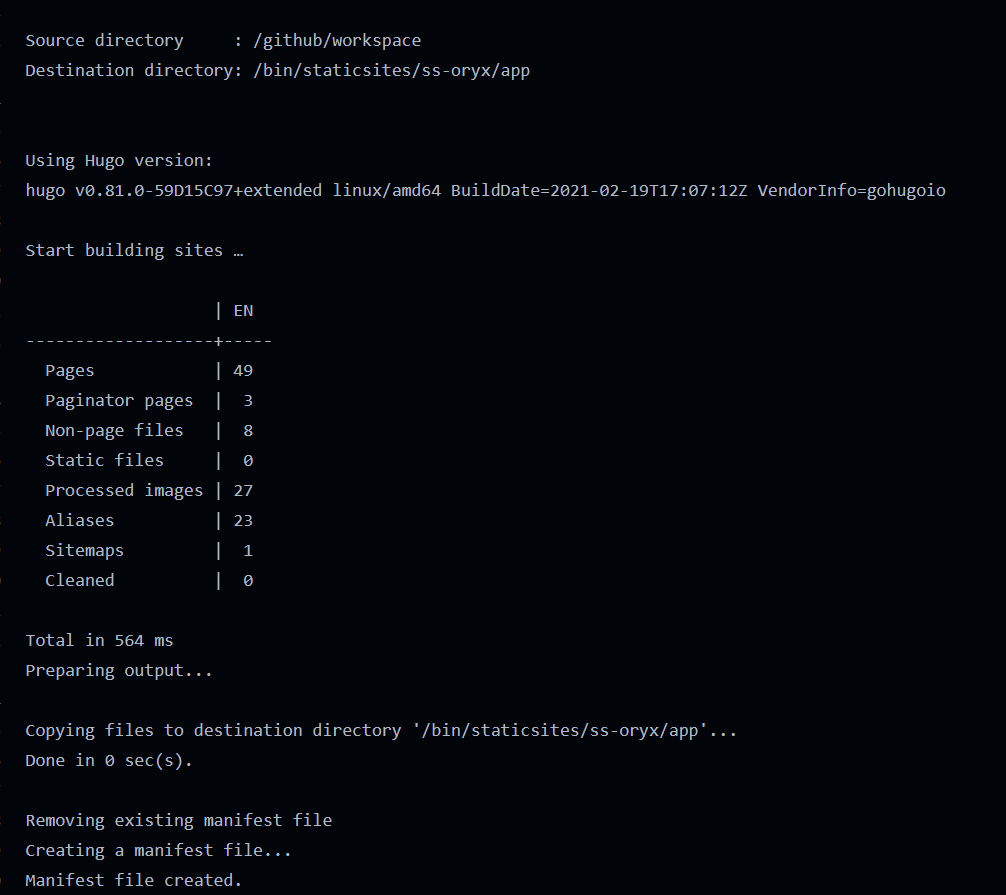Click the 'Using Hugo version:' line
Viewport: 1006px width, 895px height.
(x=119, y=161)
